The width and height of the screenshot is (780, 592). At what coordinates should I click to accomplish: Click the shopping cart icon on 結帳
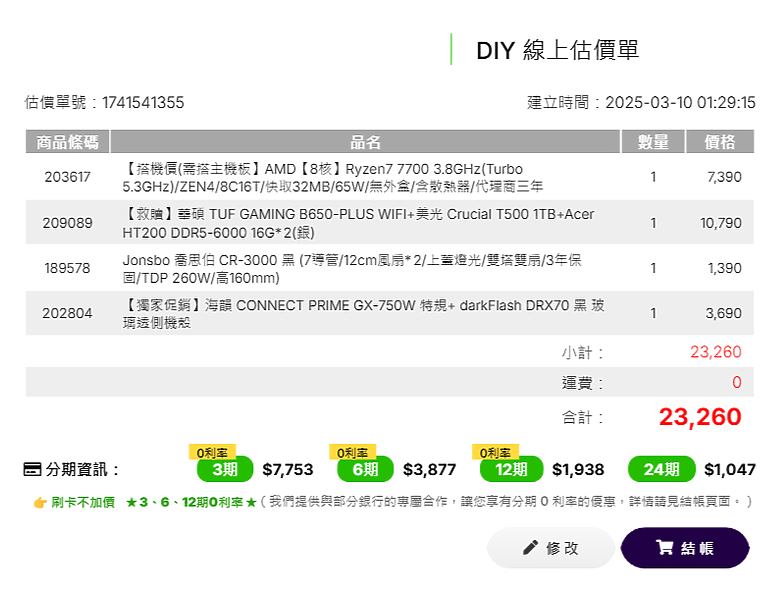(665, 548)
